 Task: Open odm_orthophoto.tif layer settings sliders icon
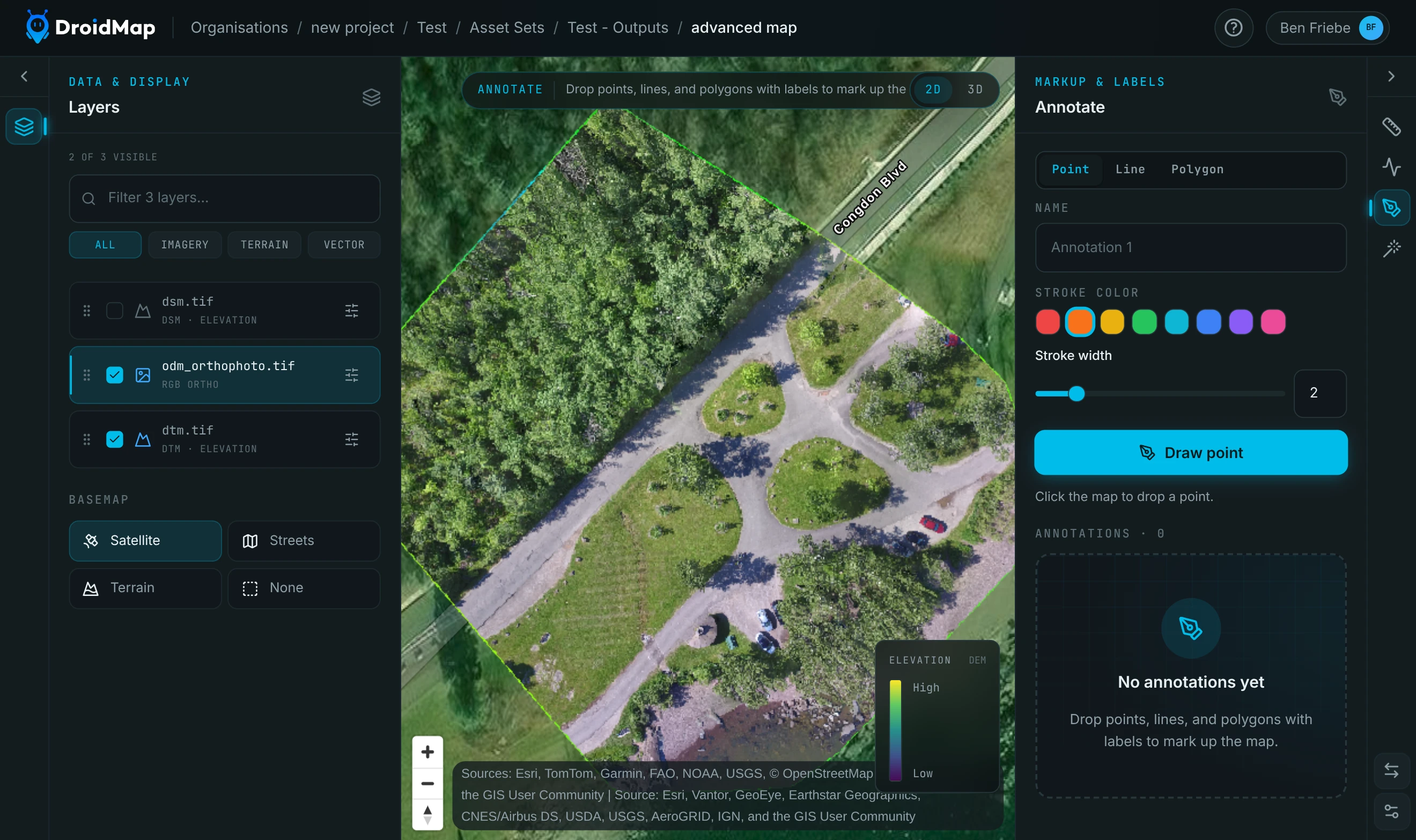tap(351, 375)
